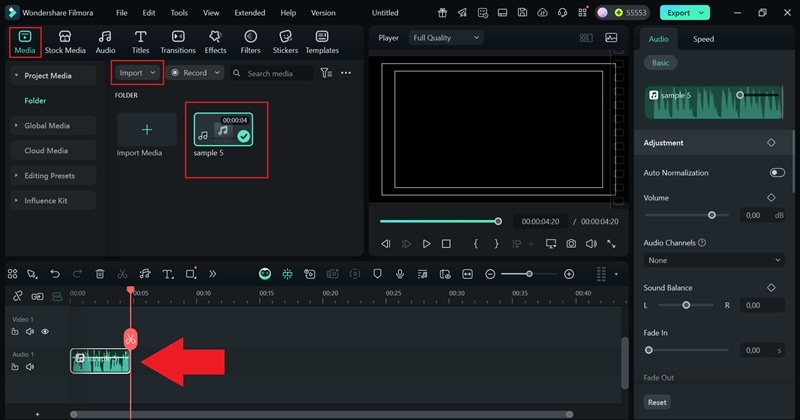
Task: Show more timeline tools with double chevron
Action: [212, 274]
